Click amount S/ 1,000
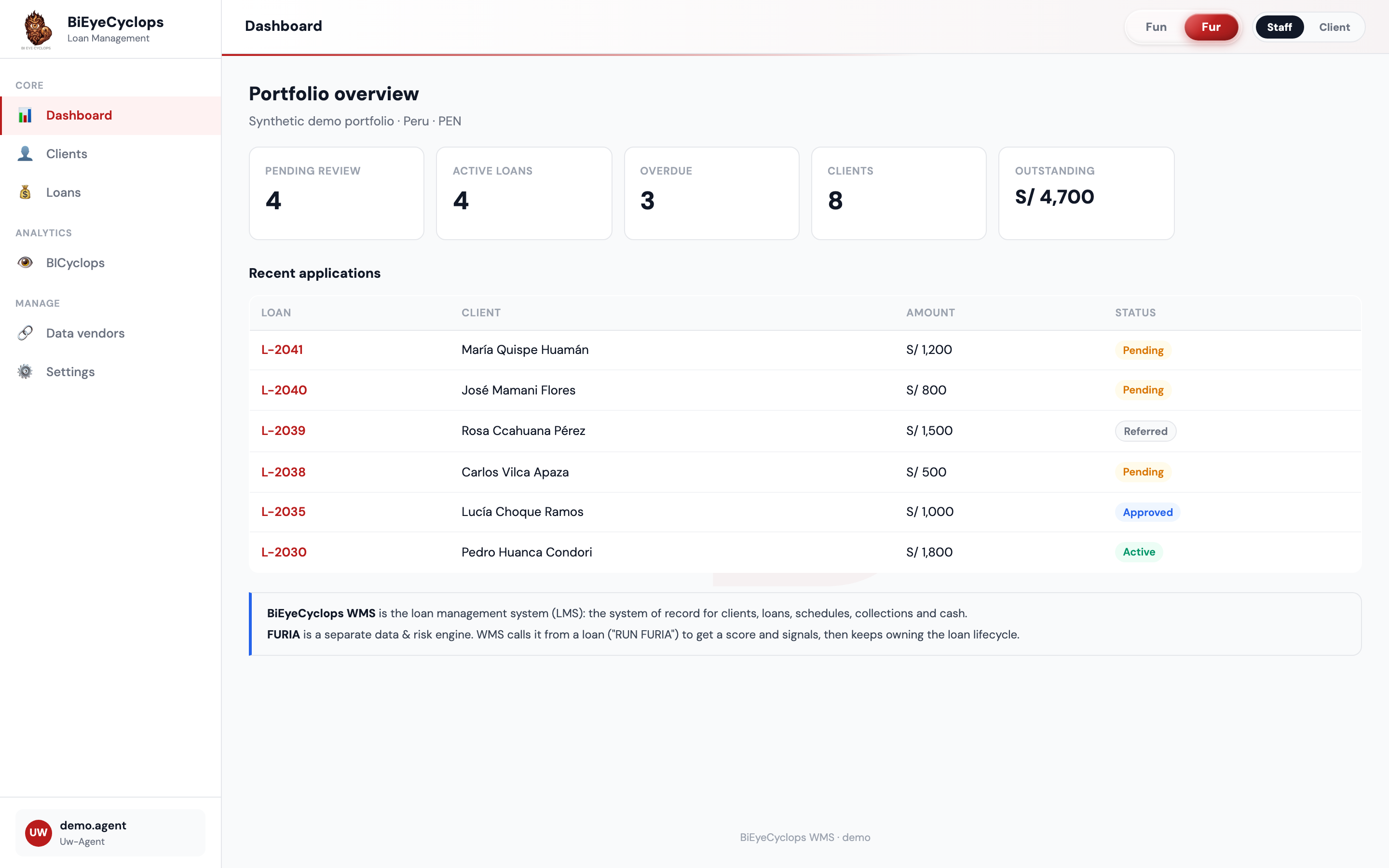 [x=930, y=512]
